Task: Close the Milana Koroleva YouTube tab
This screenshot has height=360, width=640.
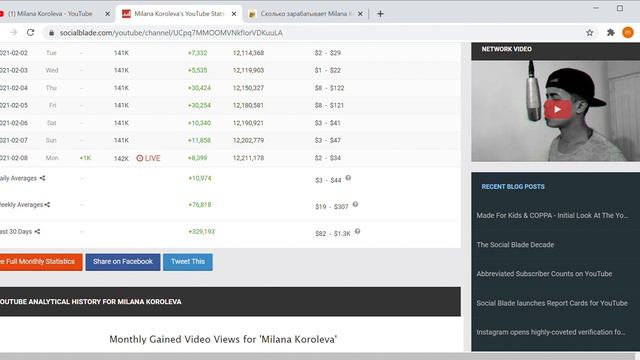Action: click(x=107, y=14)
